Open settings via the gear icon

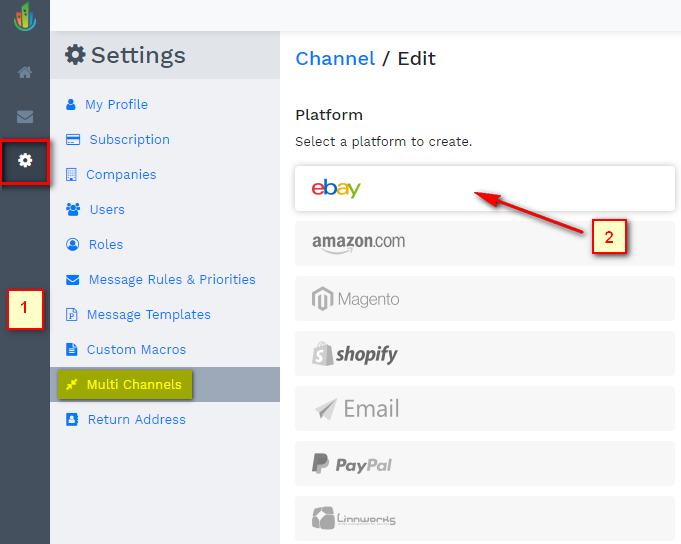pos(25,161)
